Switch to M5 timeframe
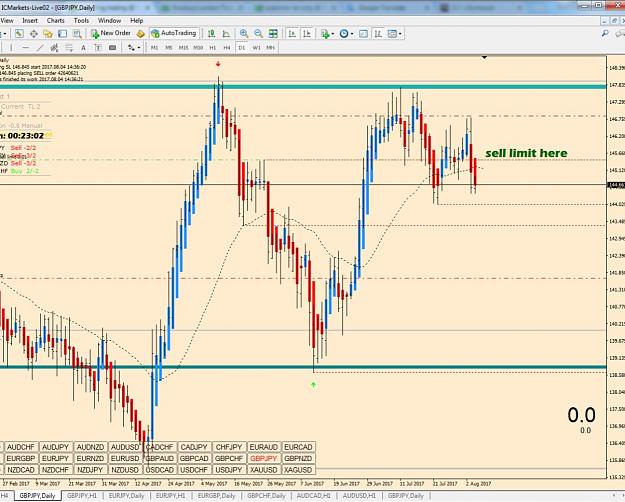The image size is (625, 502). (x=169, y=48)
